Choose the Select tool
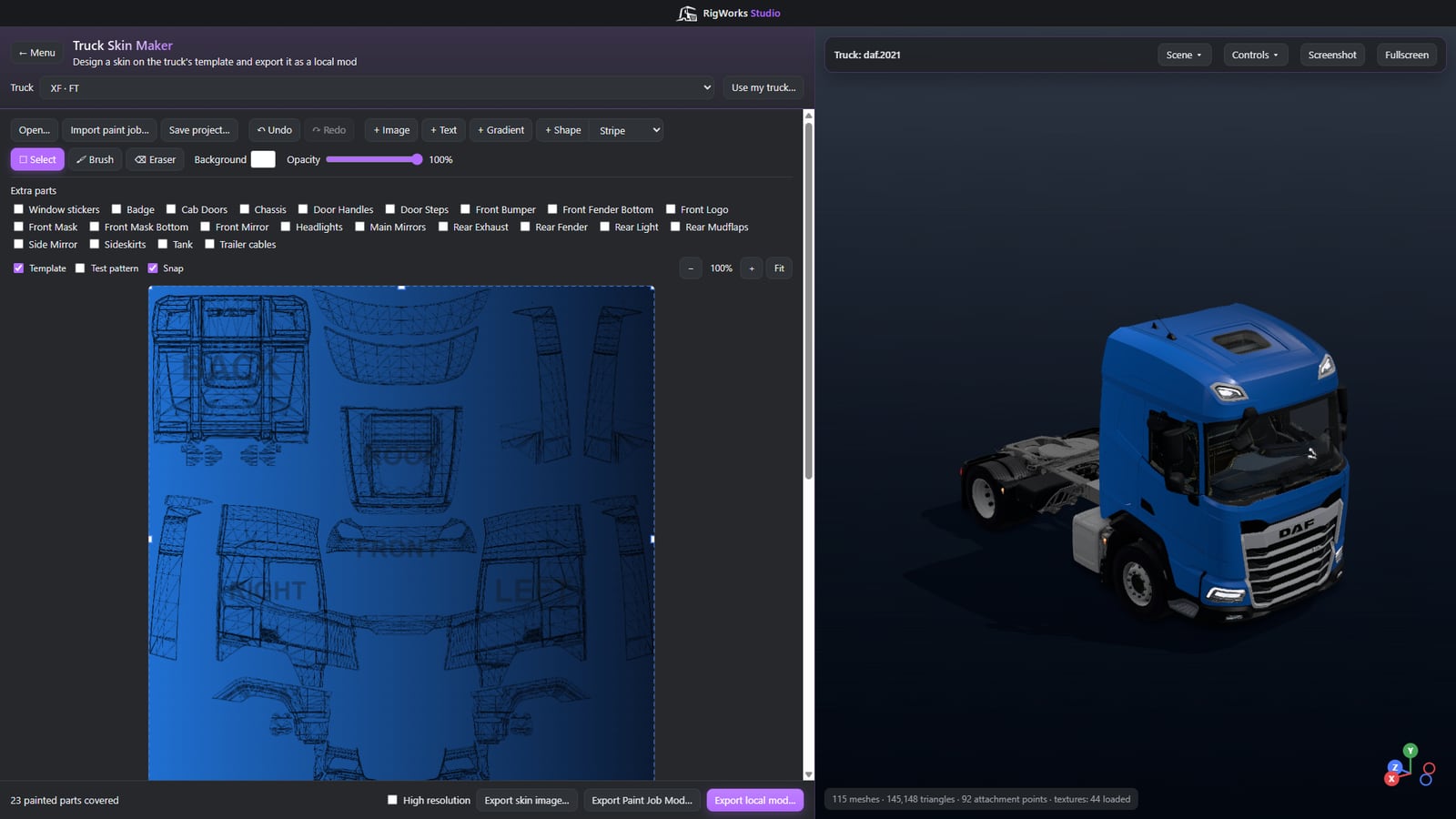1456x819 pixels. click(37, 159)
